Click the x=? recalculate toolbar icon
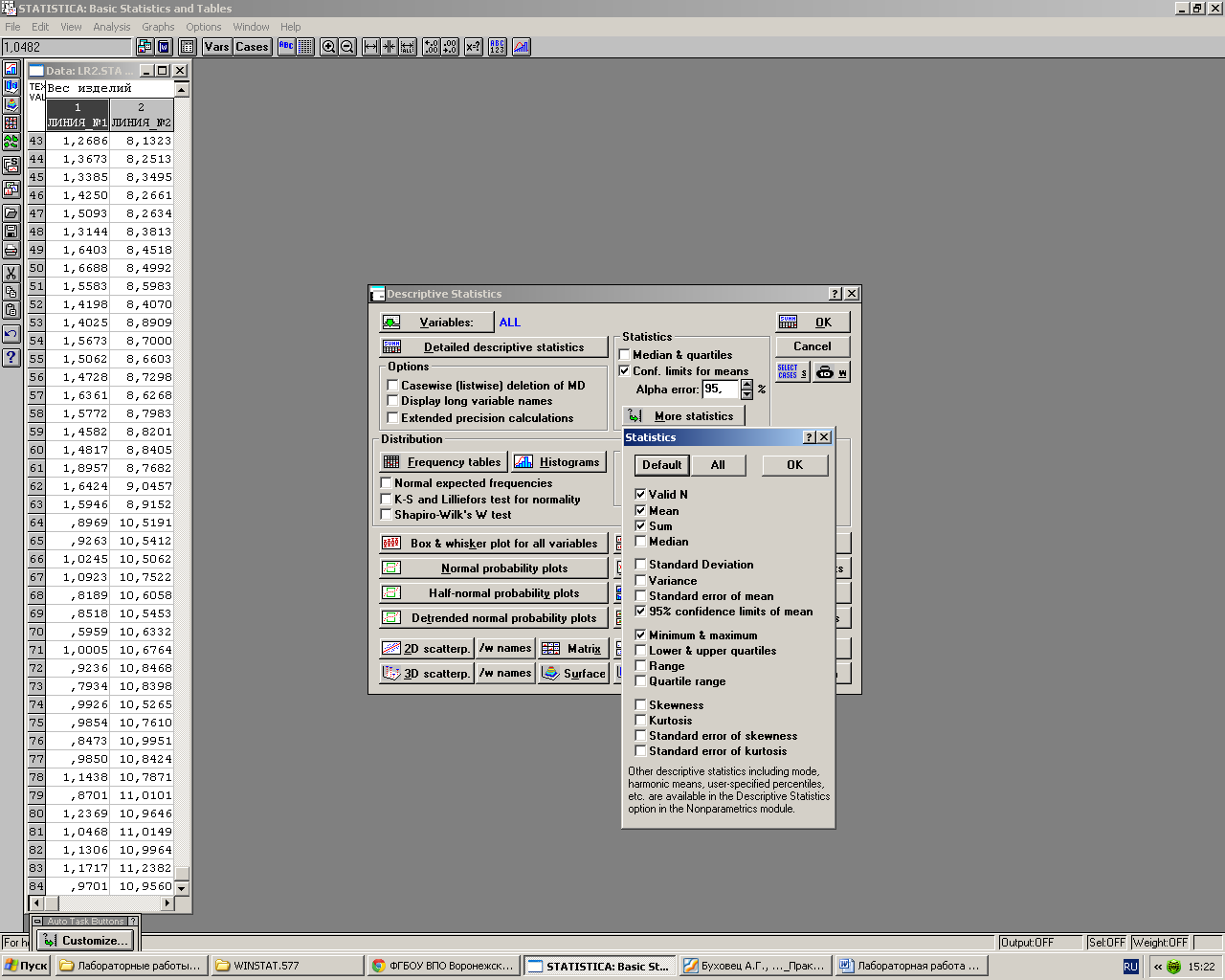 [x=473, y=47]
